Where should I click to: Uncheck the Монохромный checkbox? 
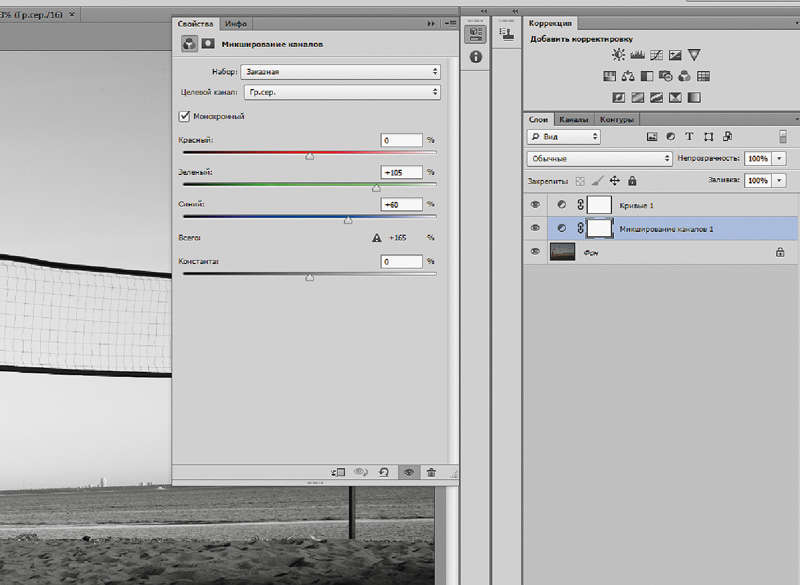point(184,116)
